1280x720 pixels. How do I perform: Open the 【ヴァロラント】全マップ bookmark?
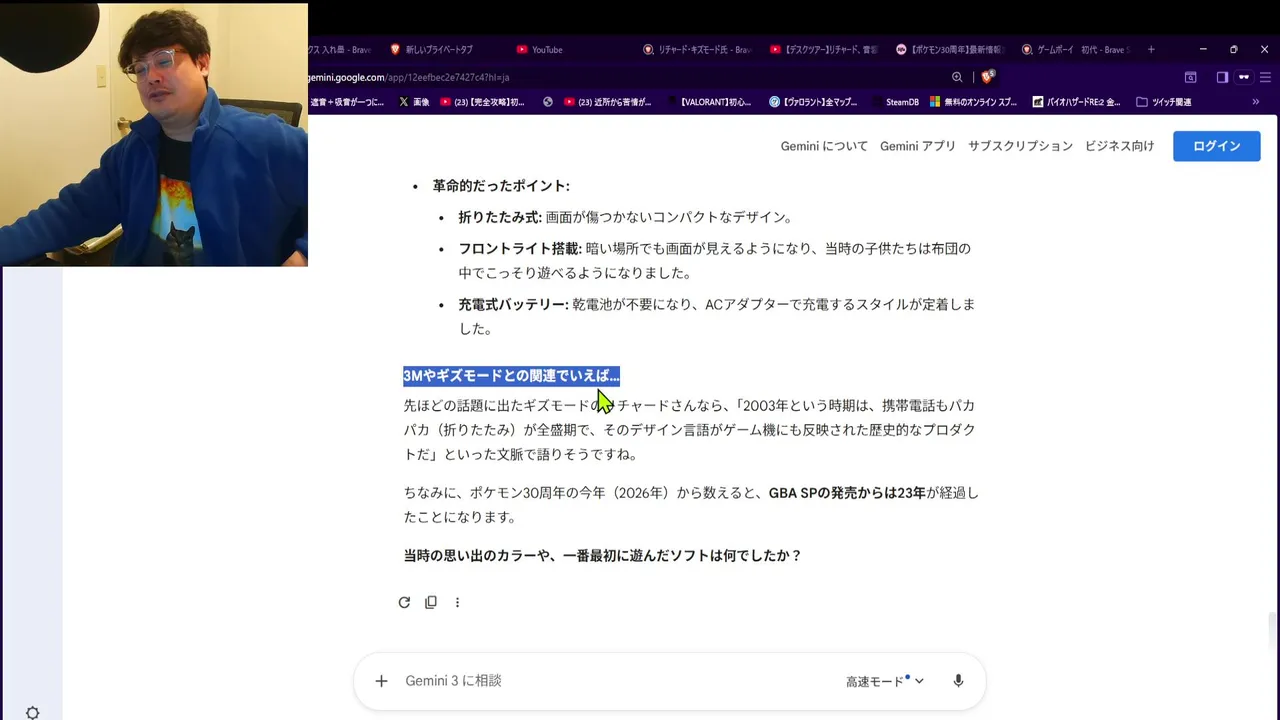coord(812,102)
